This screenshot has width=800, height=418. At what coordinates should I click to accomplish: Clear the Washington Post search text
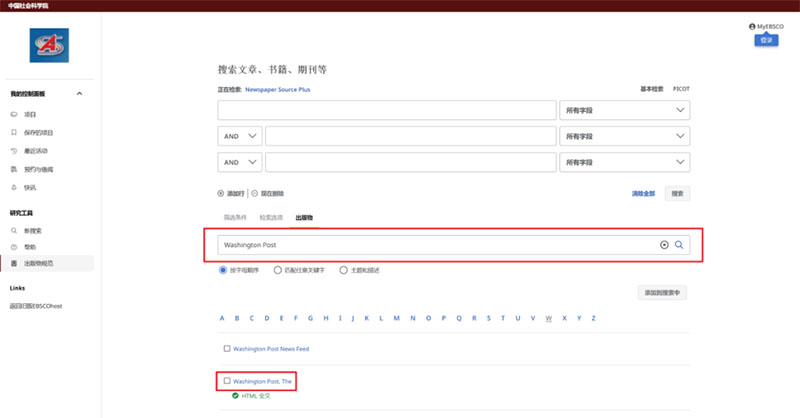pyautogui.click(x=664, y=245)
